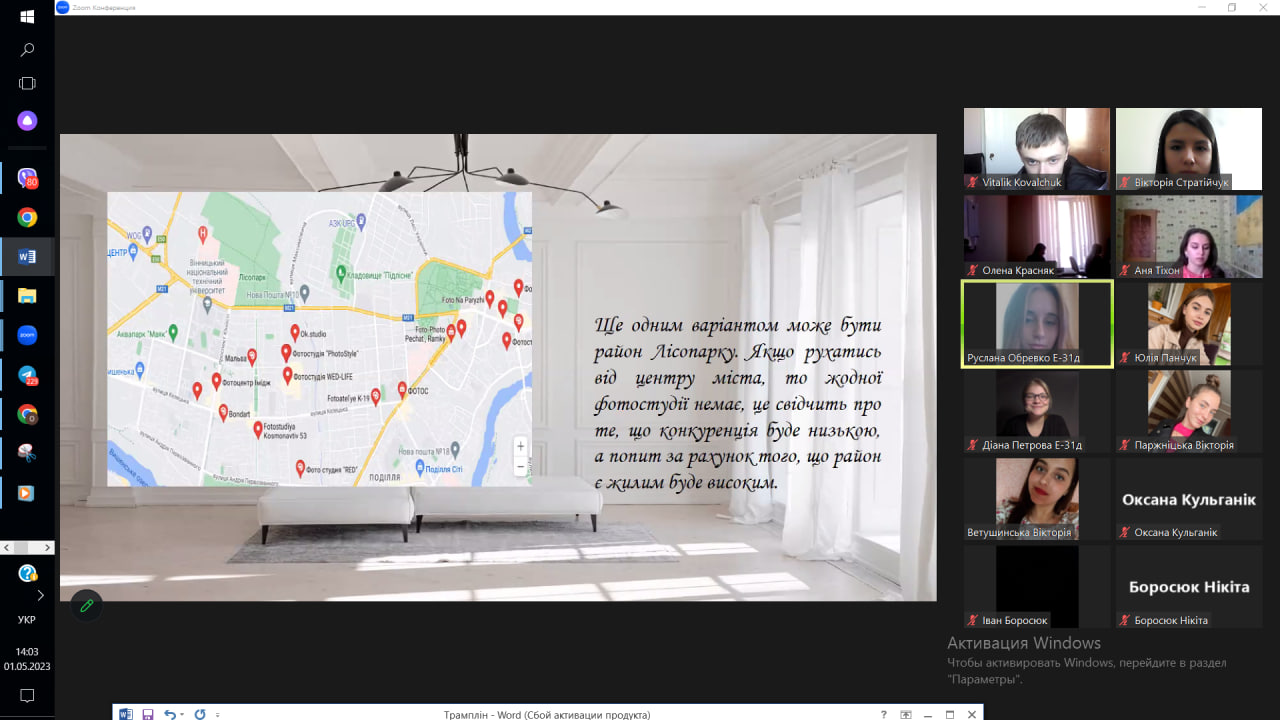Click the Save icon in Word toolbar

148,715
